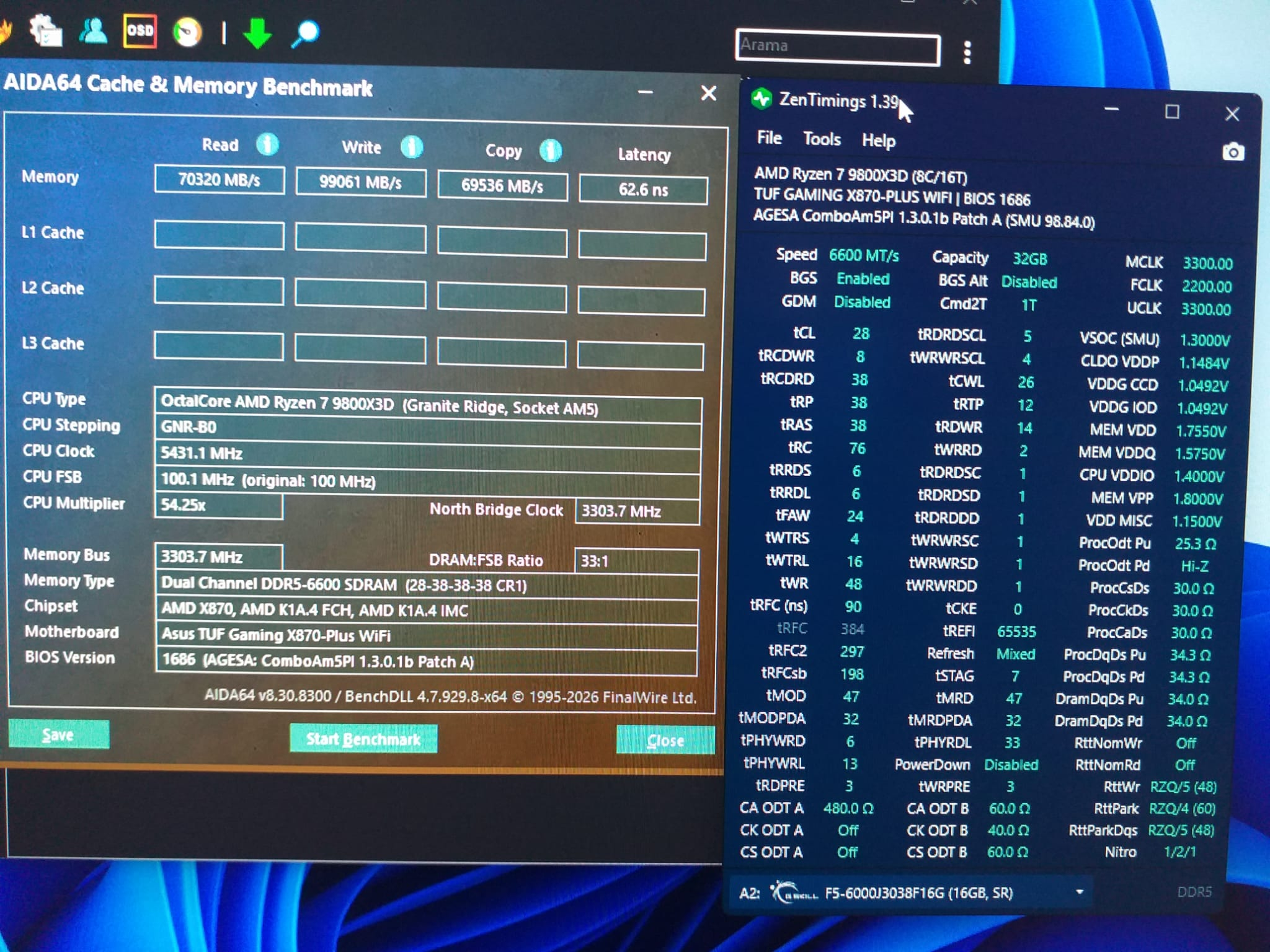The width and height of the screenshot is (1270, 952).
Task: Select the Memory Read value 70320 MB/s
Action: pos(220,180)
